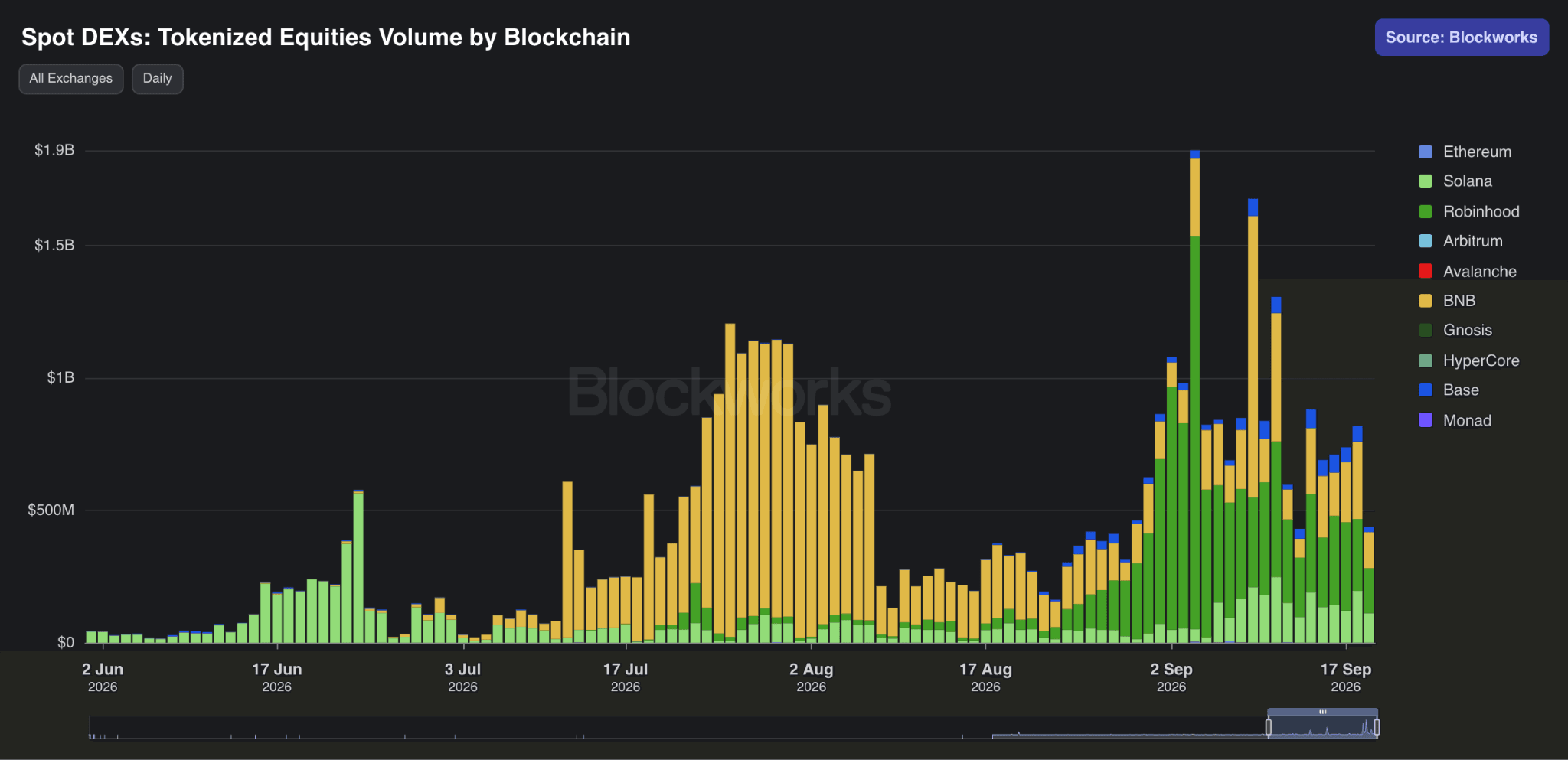Click the Avalanche red legend icon
Screen dimensions: 1568x760
pos(1426,271)
